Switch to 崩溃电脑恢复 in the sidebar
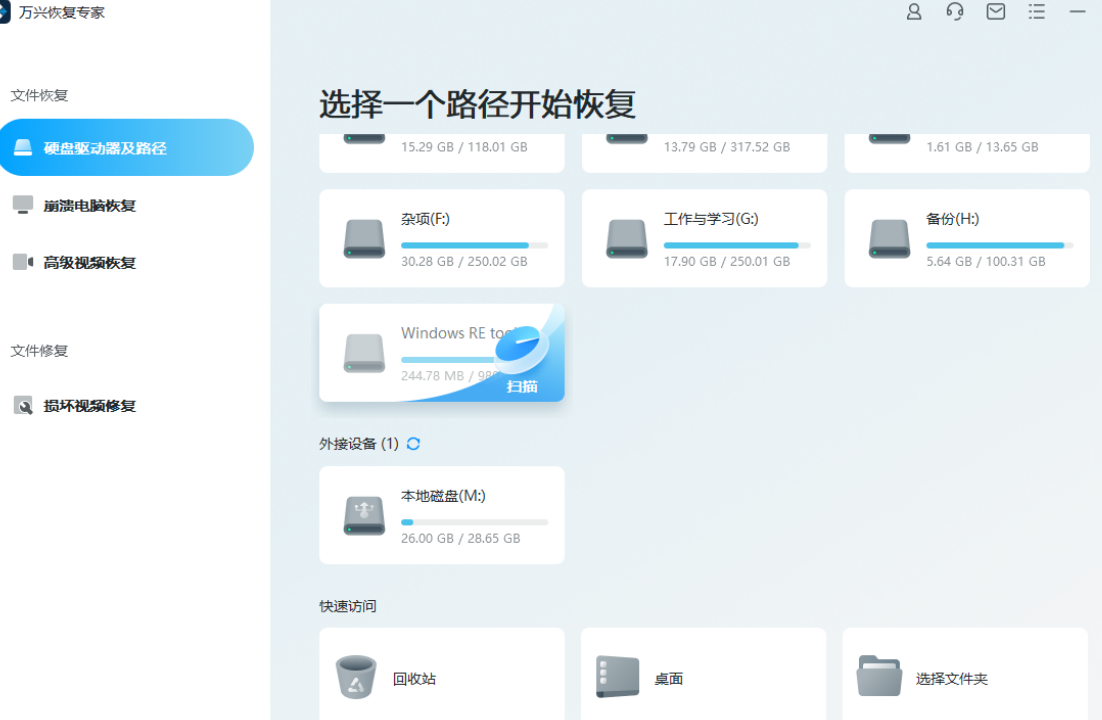The width and height of the screenshot is (1102, 720). tap(88, 205)
